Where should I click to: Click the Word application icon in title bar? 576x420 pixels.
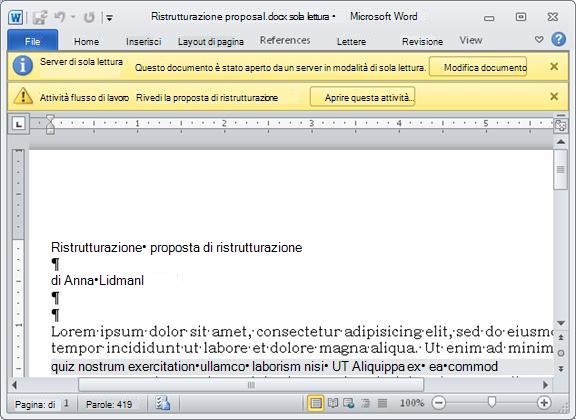point(15,17)
